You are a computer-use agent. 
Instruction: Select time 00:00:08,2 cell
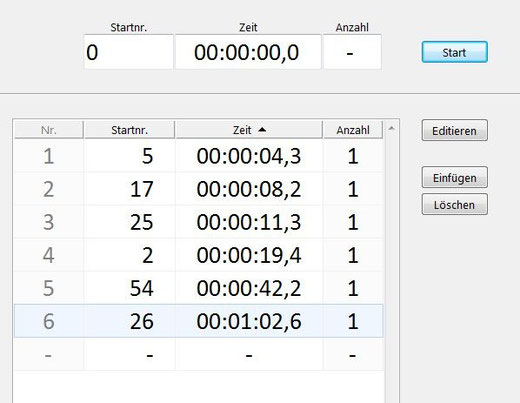[249, 189]
